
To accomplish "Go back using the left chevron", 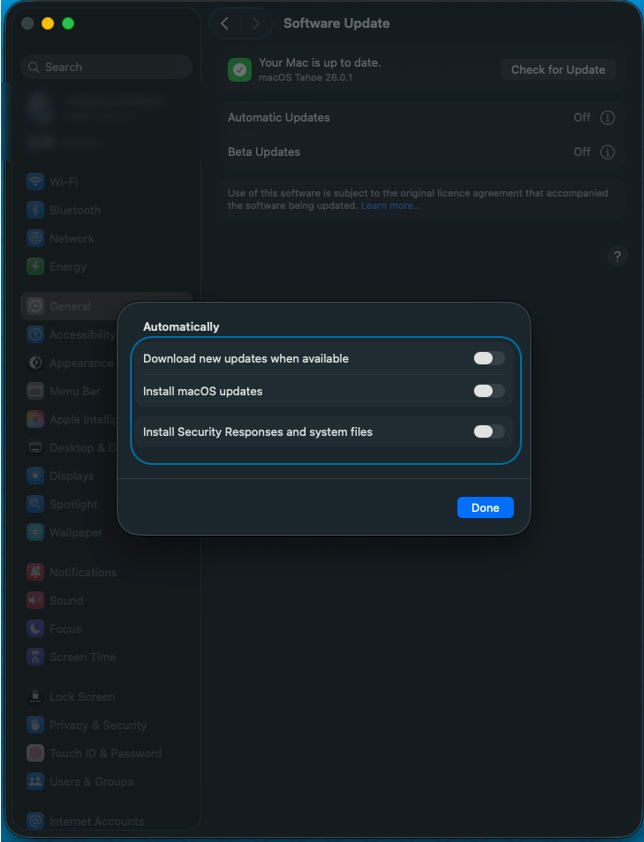I will 225,23.
